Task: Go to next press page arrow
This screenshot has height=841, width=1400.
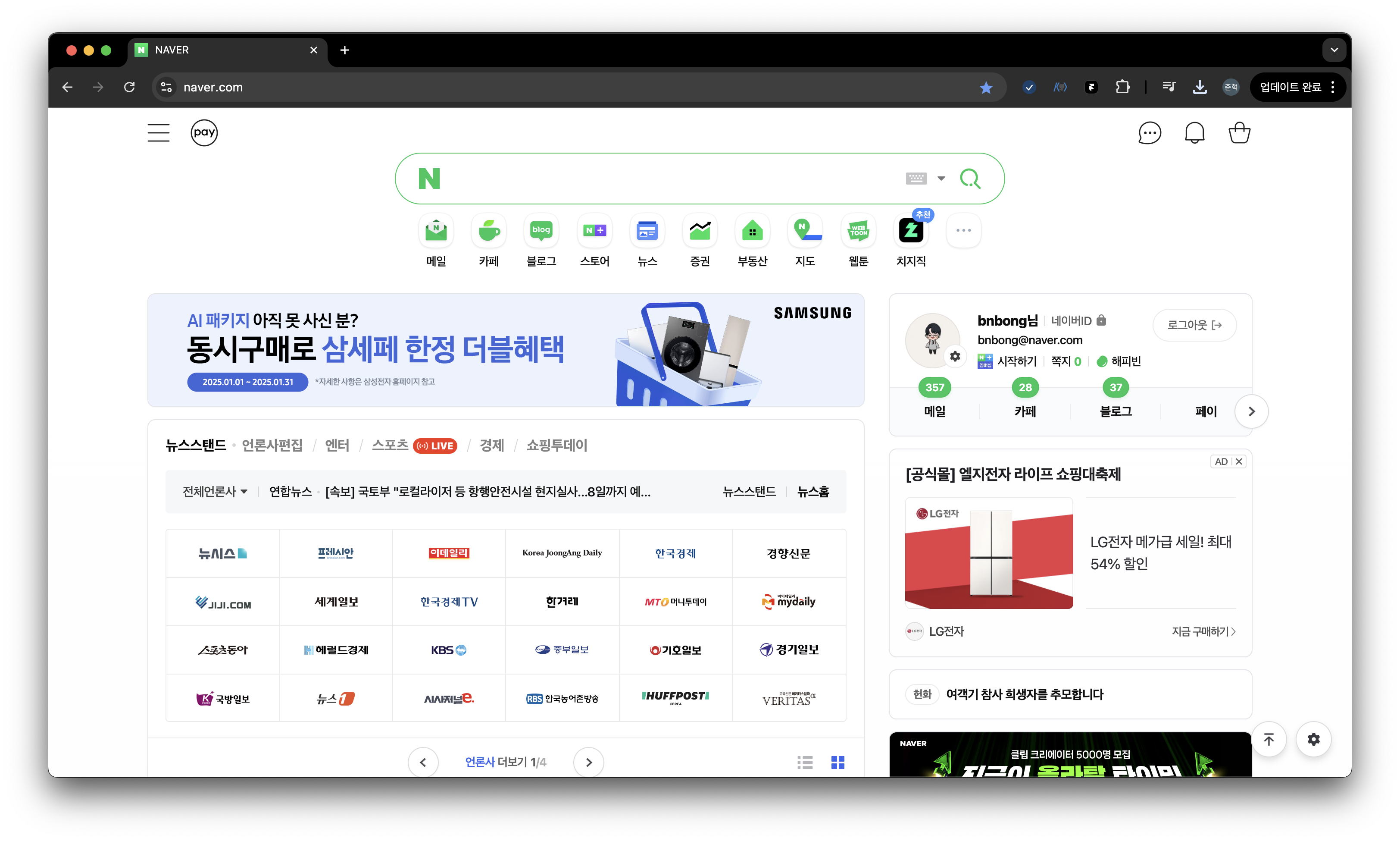Action: pos(588,762)
